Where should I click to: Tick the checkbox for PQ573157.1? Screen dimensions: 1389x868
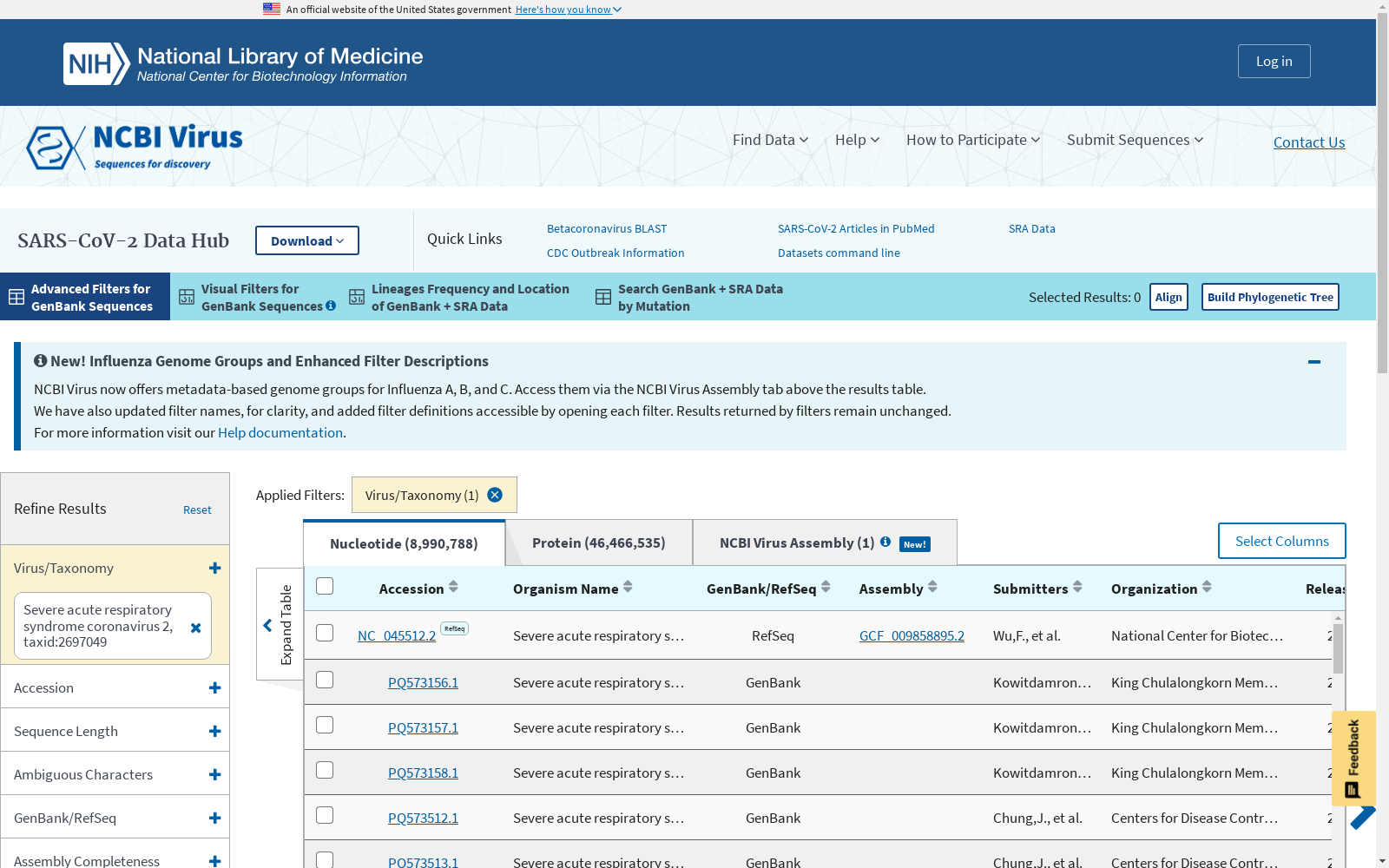pos(325,725)
